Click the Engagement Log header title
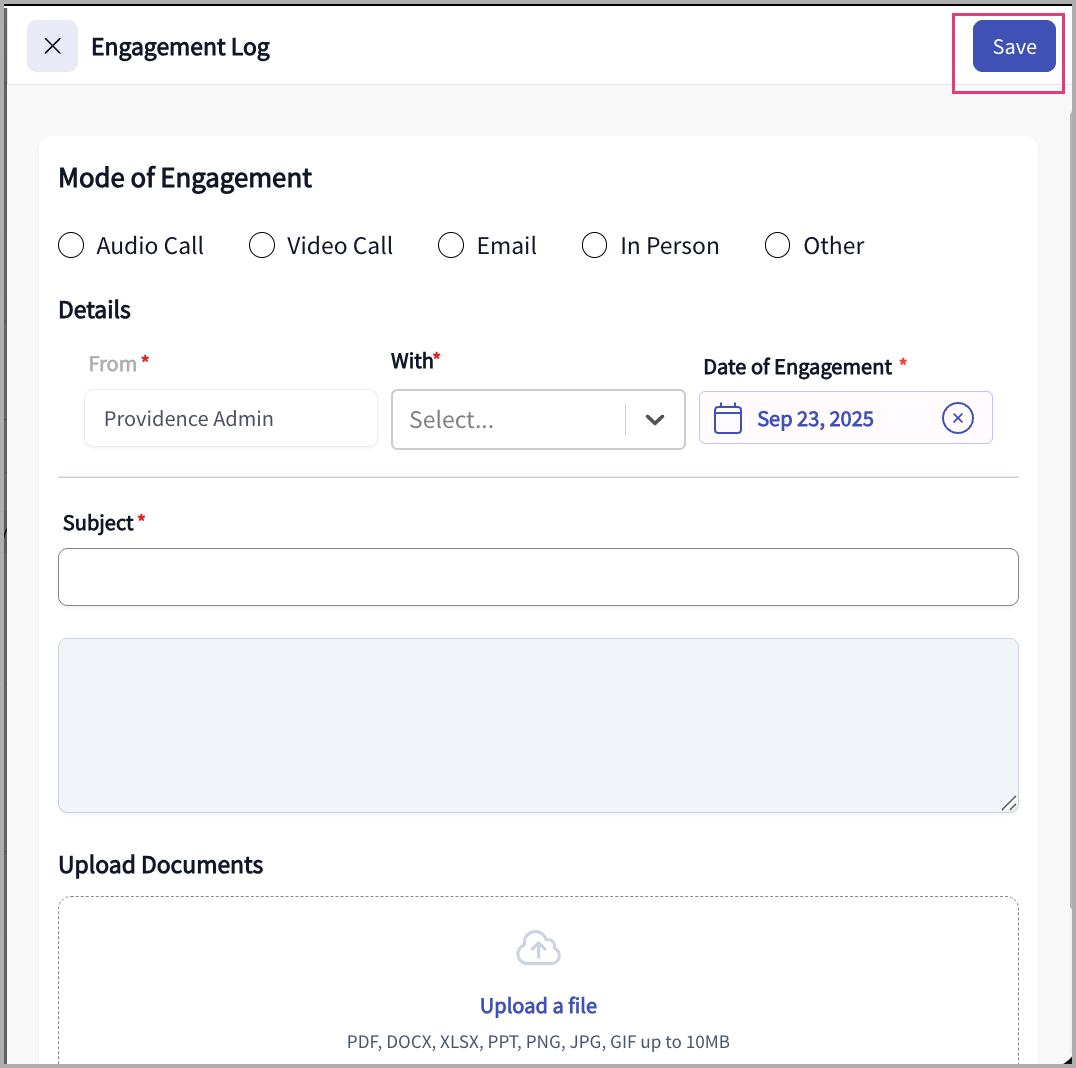 180,47
